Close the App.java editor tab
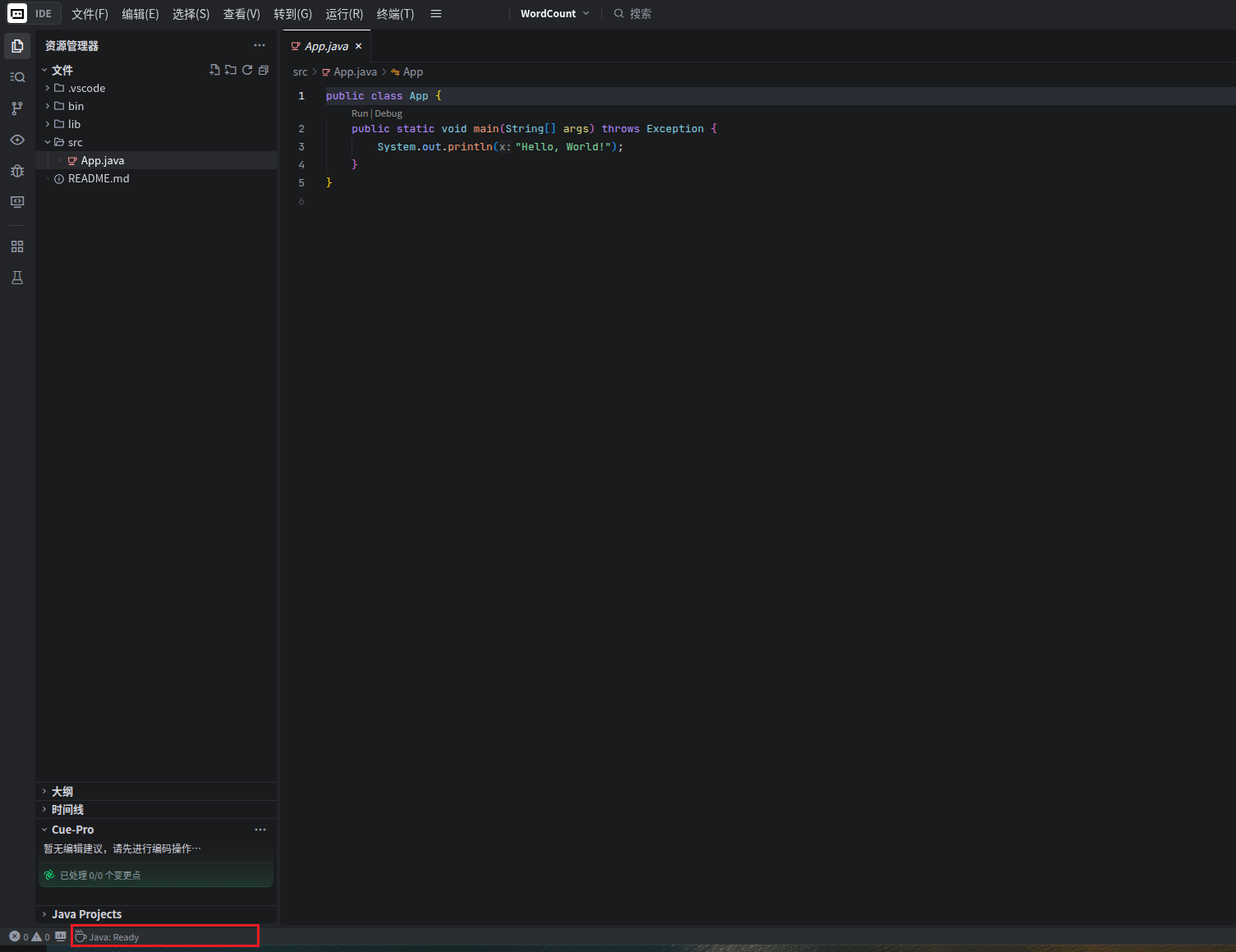Image resolution: width=1236 pixels, height=952 pixels. point(358,46)
